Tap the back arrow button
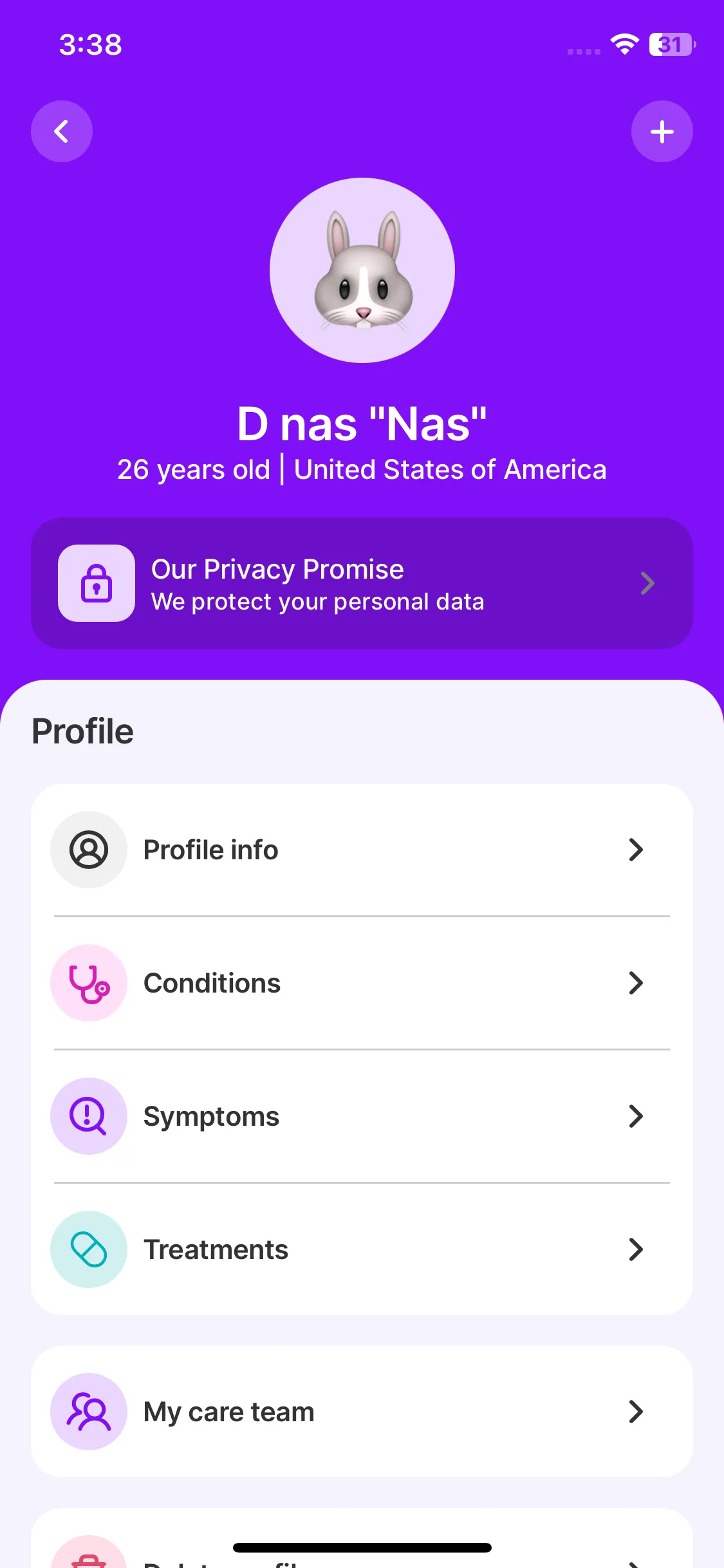The width and height of the screenshot is (724, 1568). (x=62, y=131)
